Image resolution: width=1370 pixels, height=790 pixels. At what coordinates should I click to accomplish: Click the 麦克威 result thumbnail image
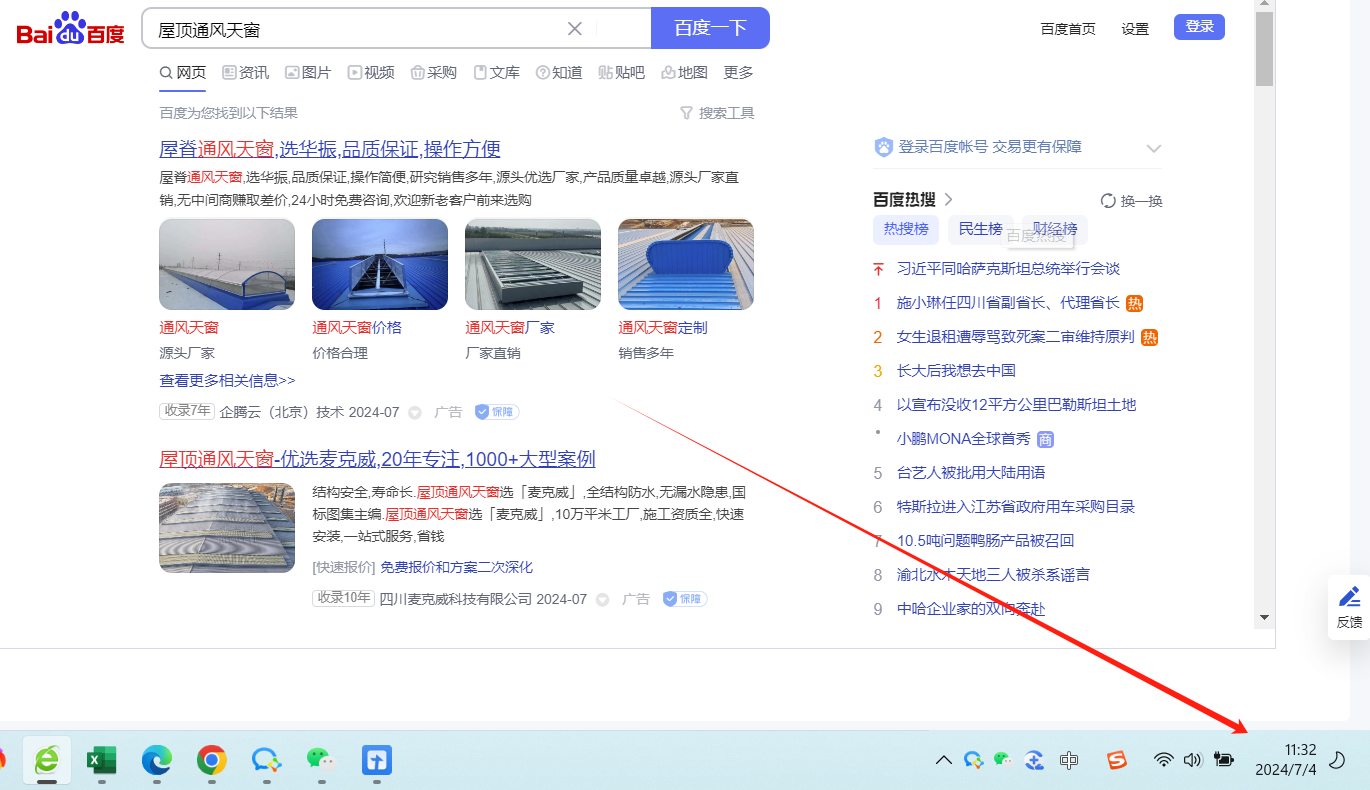(227, 528)
